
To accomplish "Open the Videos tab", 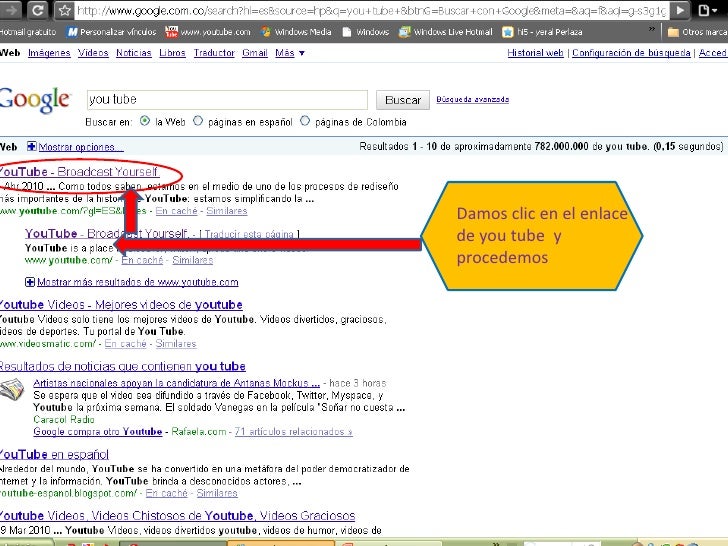I will point(93,53).
